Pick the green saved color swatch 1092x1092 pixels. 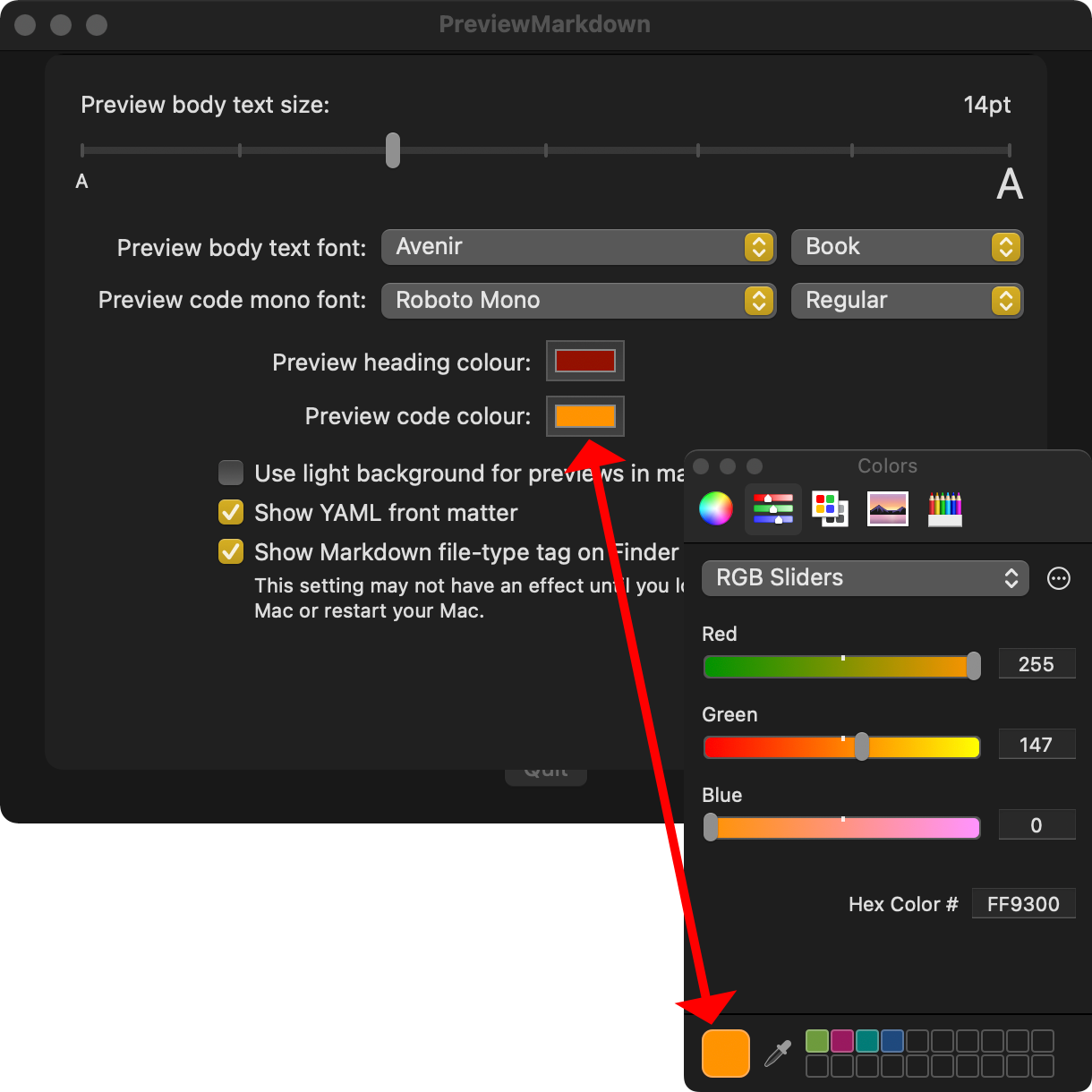click(x=817, y=1040)
